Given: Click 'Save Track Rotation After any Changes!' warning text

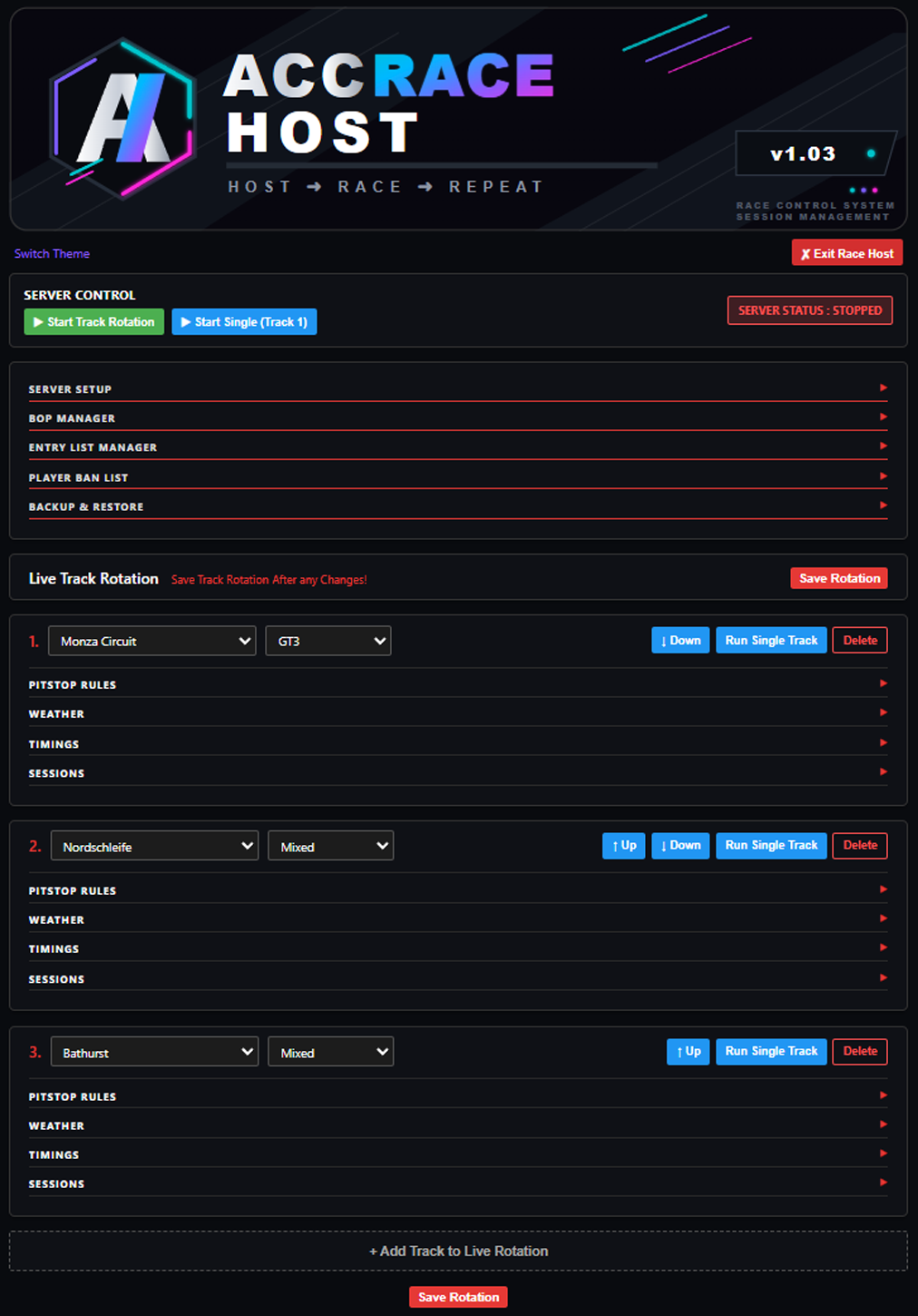Looking at the screenshot, I should [x=269, y=580].
